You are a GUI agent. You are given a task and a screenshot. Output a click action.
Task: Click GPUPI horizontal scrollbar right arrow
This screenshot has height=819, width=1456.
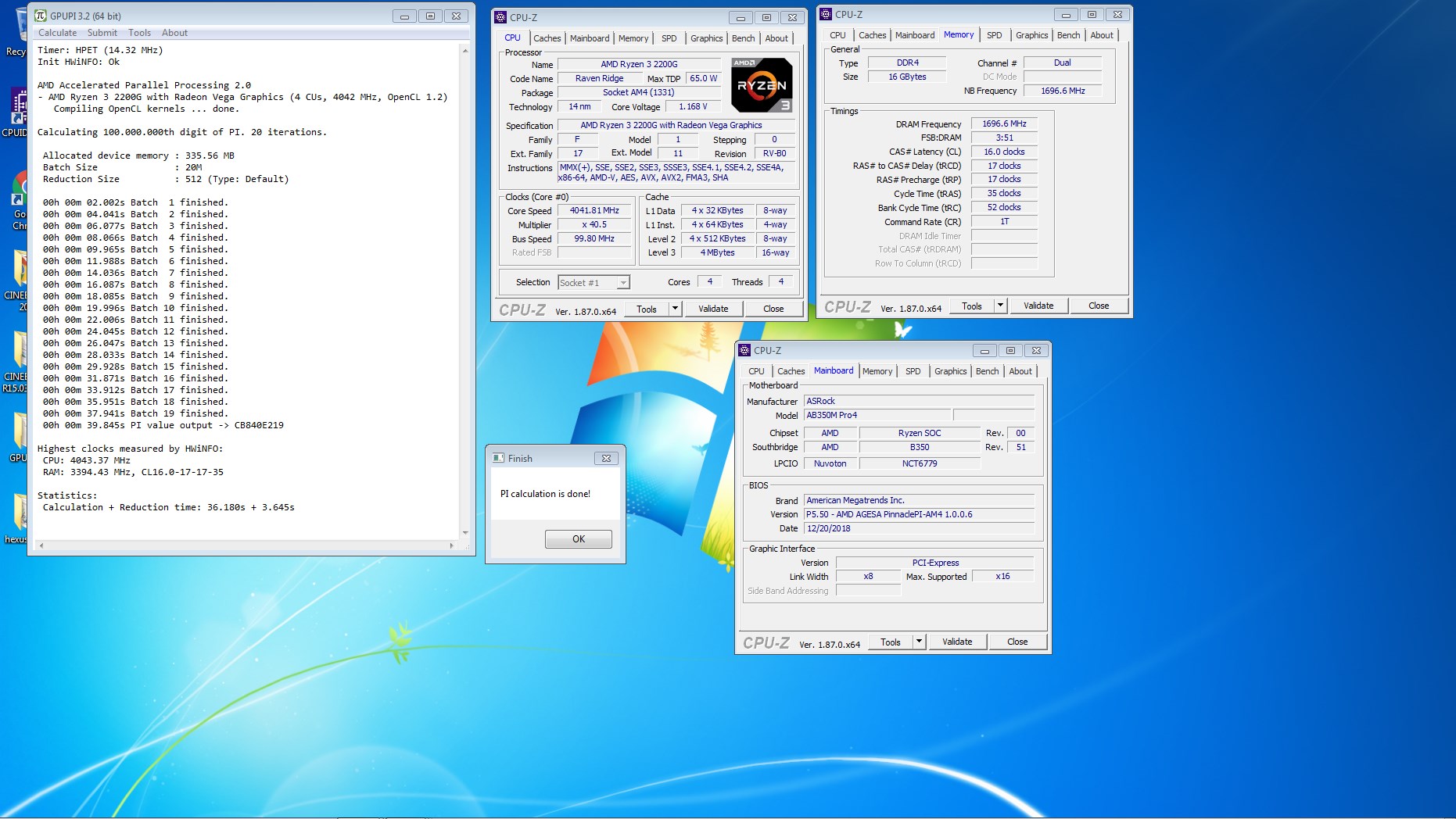(x=451, y=545)
